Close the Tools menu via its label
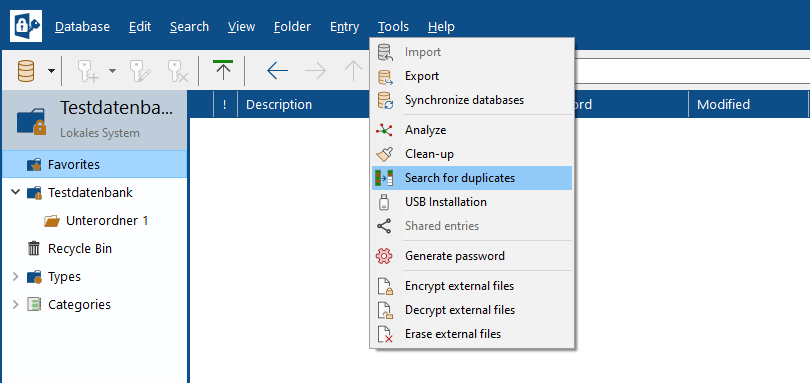The image size is (810, 383). click(393, 26)
